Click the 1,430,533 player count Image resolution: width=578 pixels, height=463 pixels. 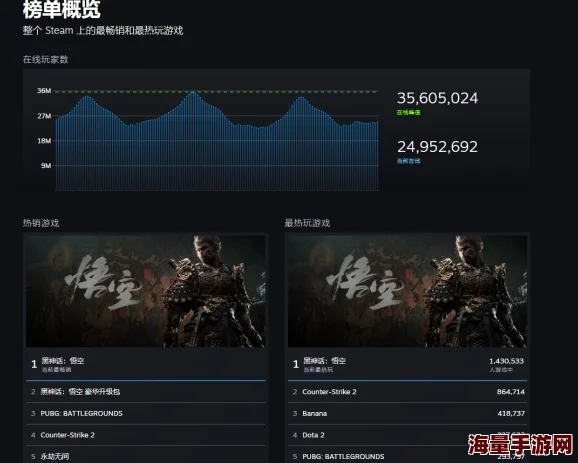click(506, 361)
